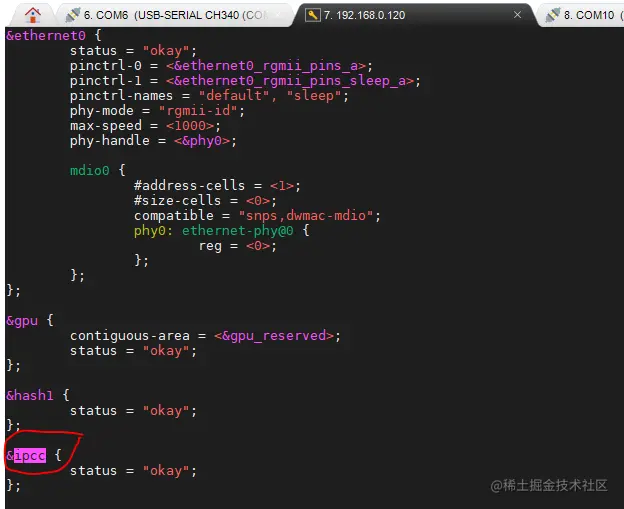Screen dimensions: 624x509
Task: Click the ethernet-phy@0 node name
Action: (238, 230)
